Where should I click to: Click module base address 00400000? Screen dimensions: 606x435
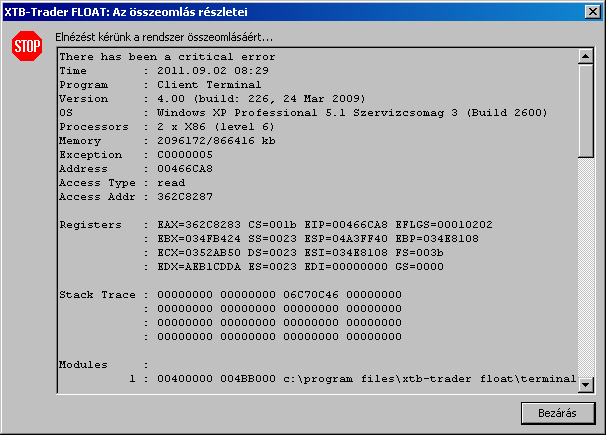[x=185, y=379]
